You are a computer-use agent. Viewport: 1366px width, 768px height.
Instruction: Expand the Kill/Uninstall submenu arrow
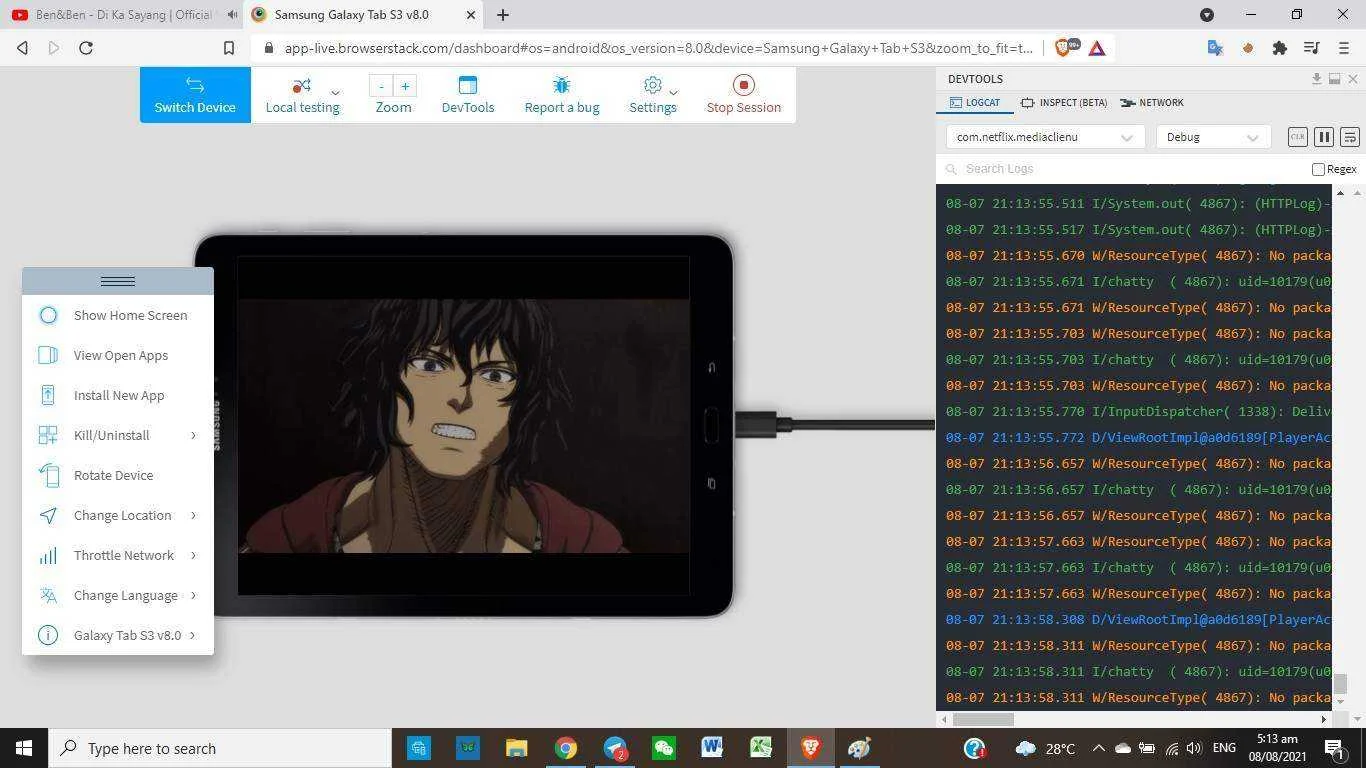193,435
